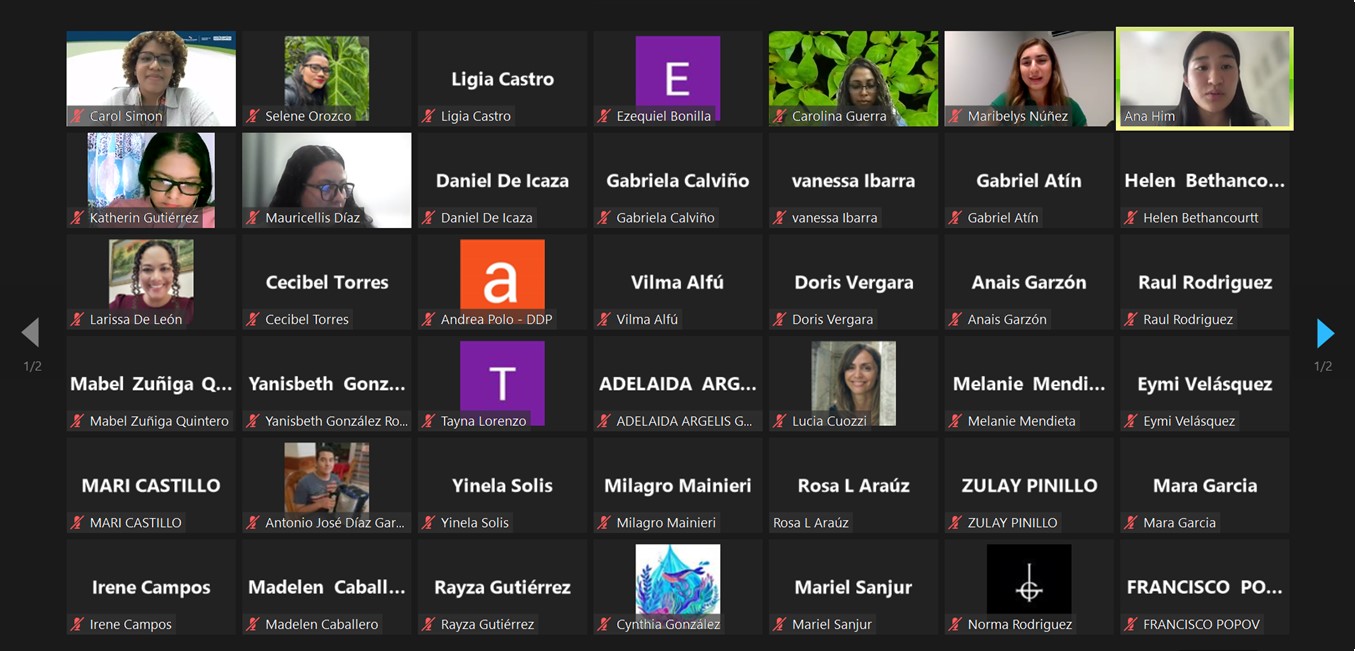Click large name Milagro Mainieri on tile
Viewport: 1355px width, 651px height.
(678, 486)
